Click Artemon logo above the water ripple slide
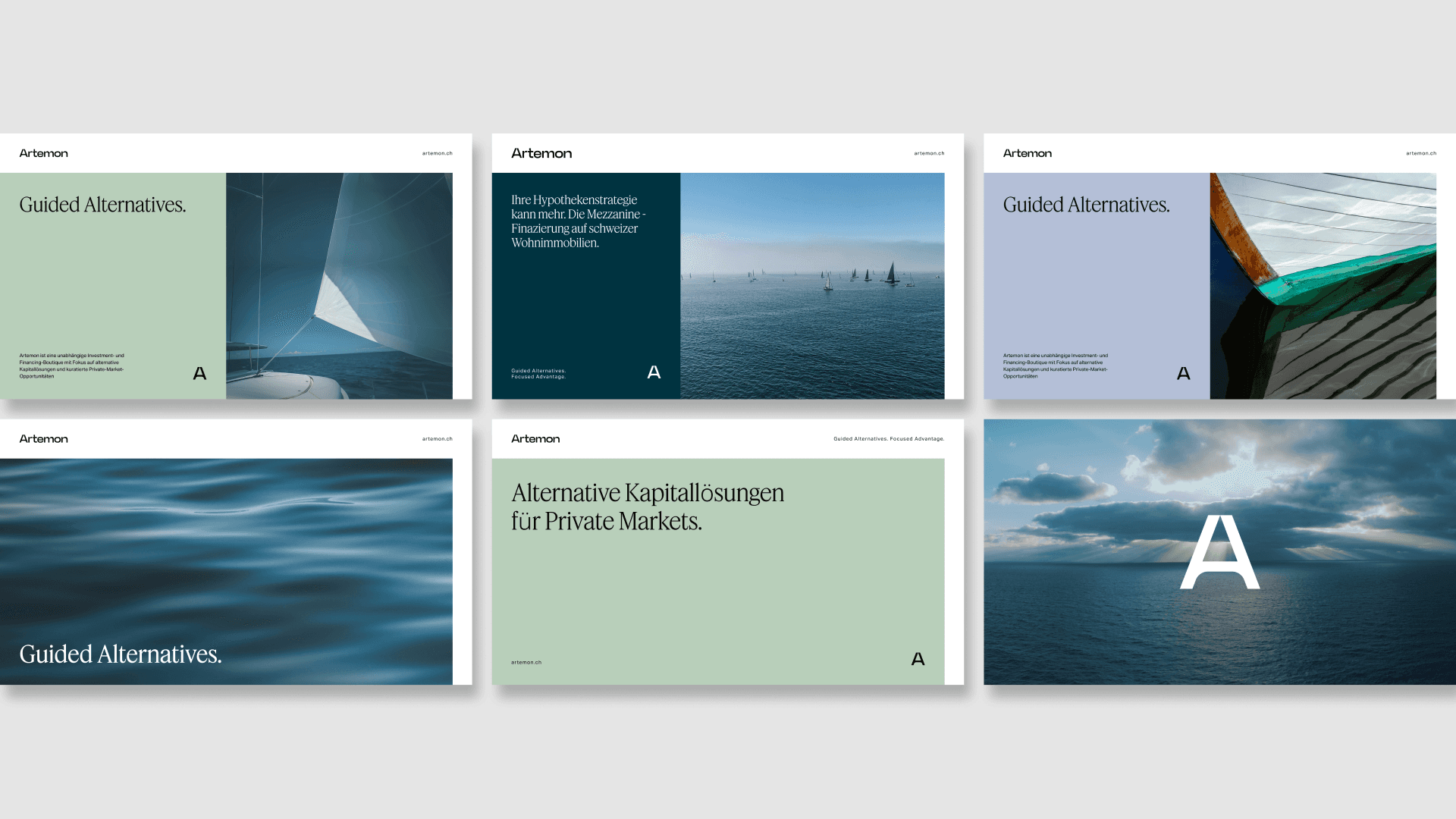 pyautogui.click(x=43, y=439)
